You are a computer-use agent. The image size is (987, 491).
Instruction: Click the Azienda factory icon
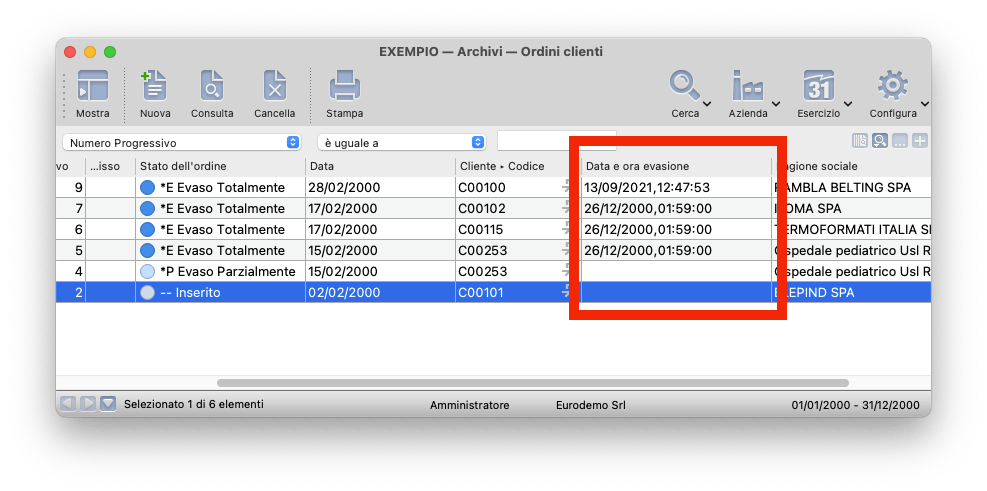[748, 87]
